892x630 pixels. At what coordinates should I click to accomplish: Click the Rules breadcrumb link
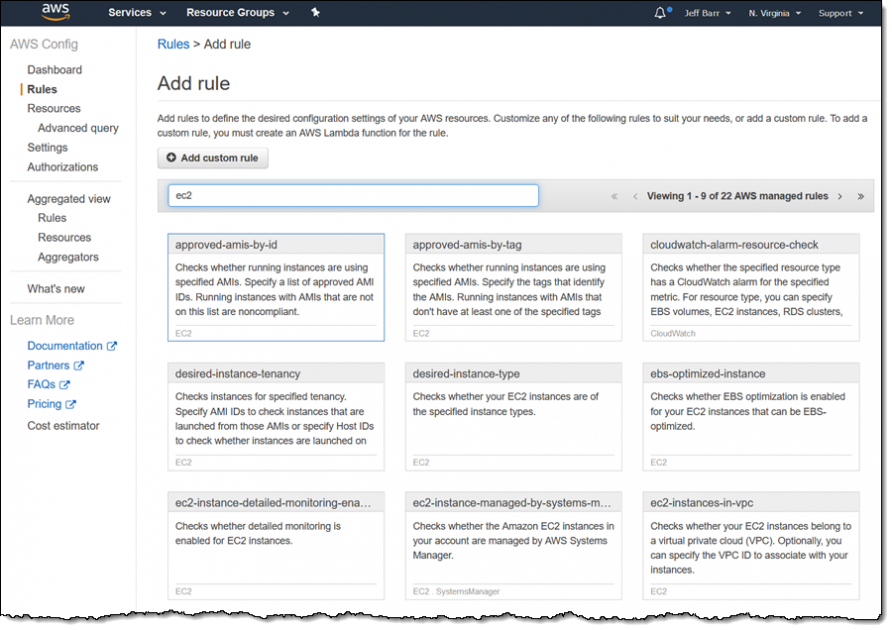point(173,44)
